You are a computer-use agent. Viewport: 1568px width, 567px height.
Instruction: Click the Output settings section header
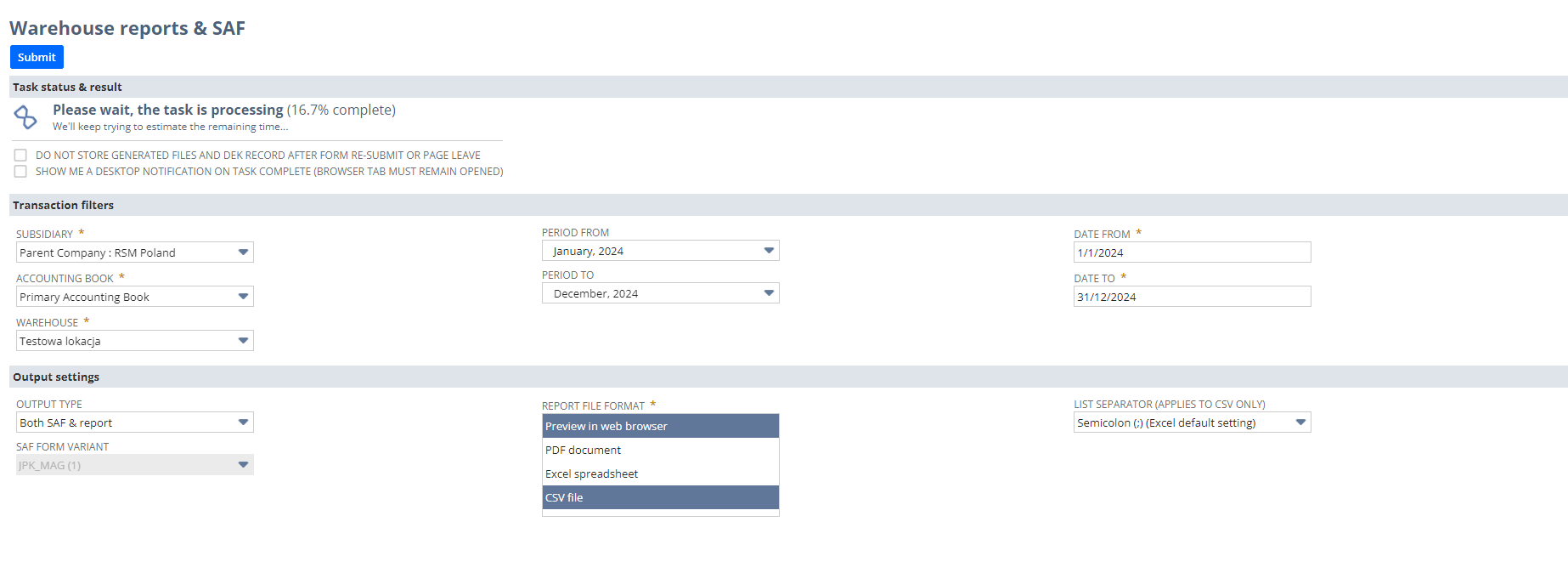click(x=56, y=377)
